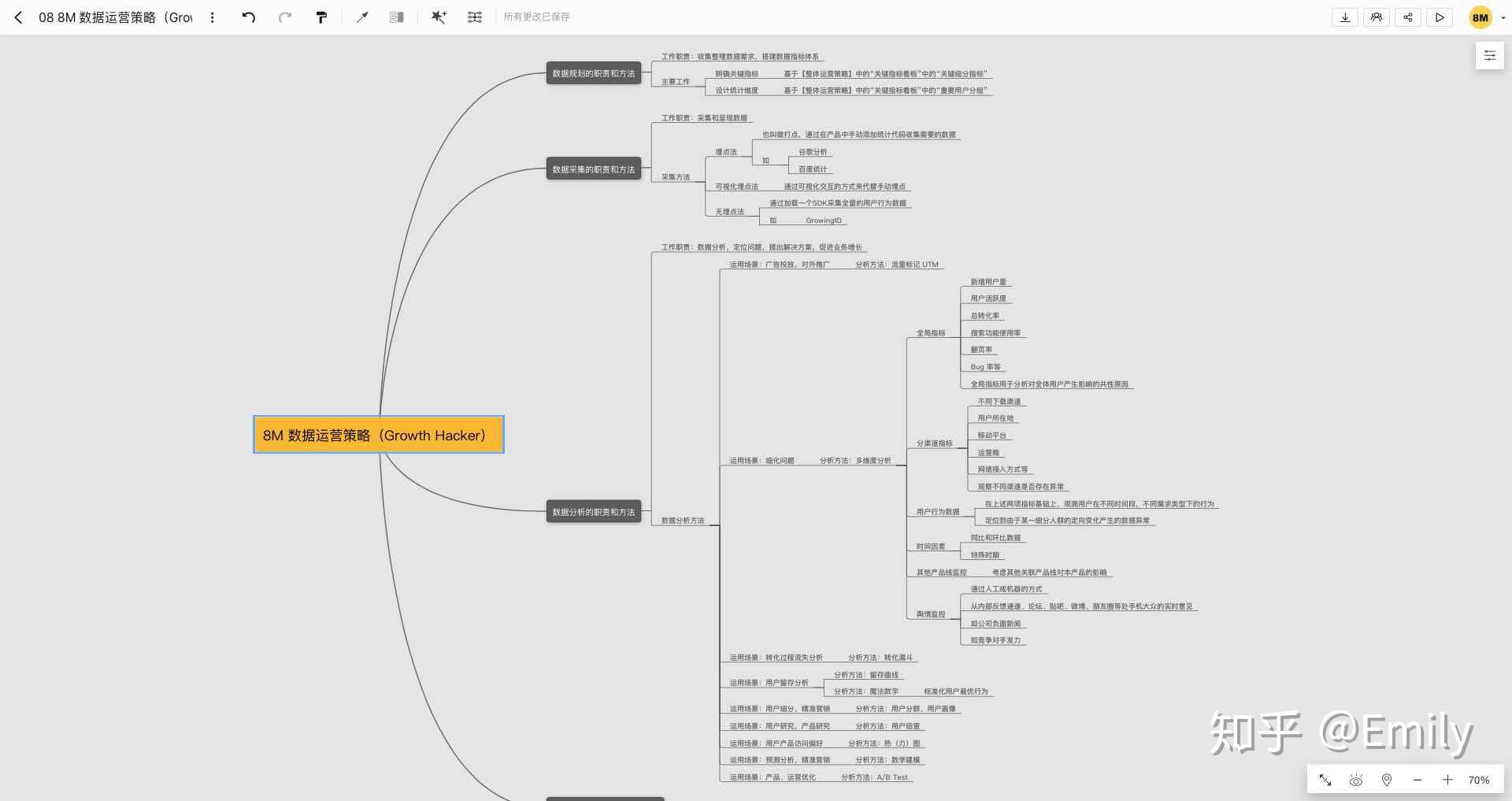Undo the last change
The image size is (1512, 801).
click(249, 17)
